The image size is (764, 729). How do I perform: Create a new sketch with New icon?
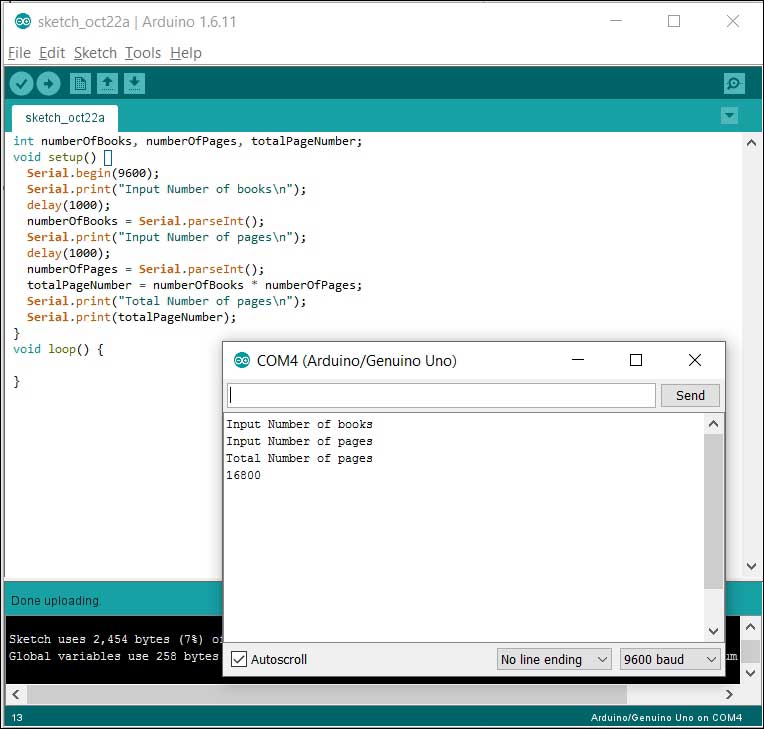coord(80,84)
